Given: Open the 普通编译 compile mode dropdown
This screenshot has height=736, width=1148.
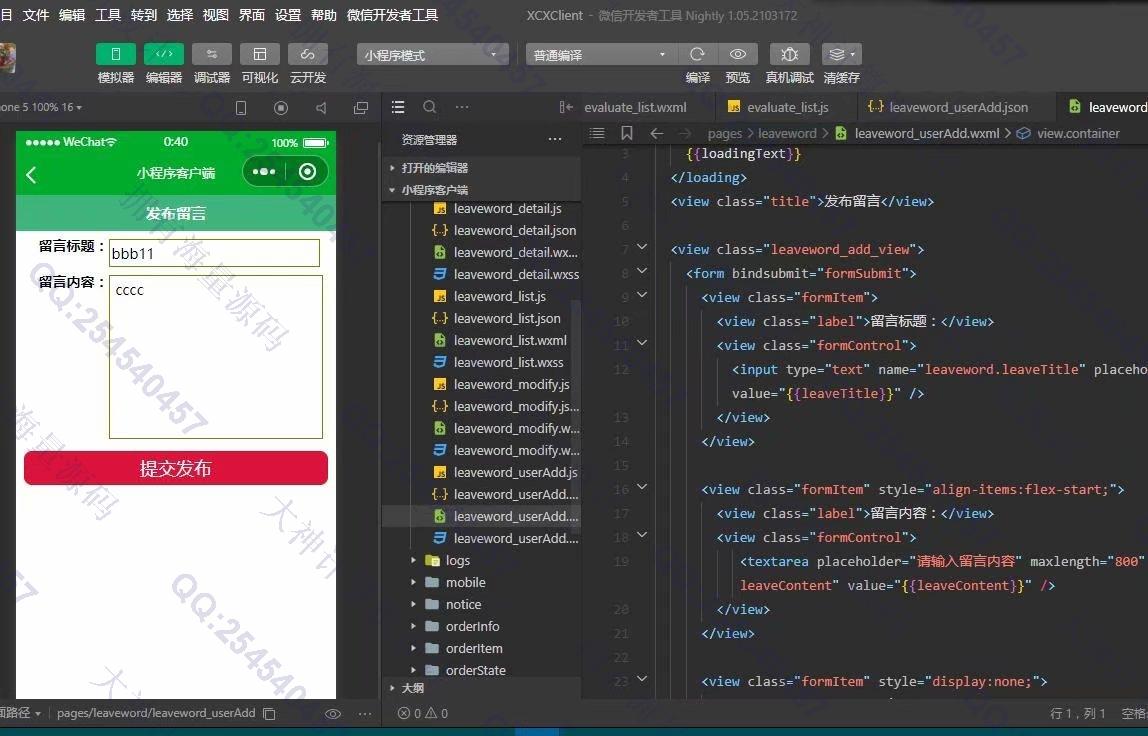Looking at the screenshot, I should (600, 55).
